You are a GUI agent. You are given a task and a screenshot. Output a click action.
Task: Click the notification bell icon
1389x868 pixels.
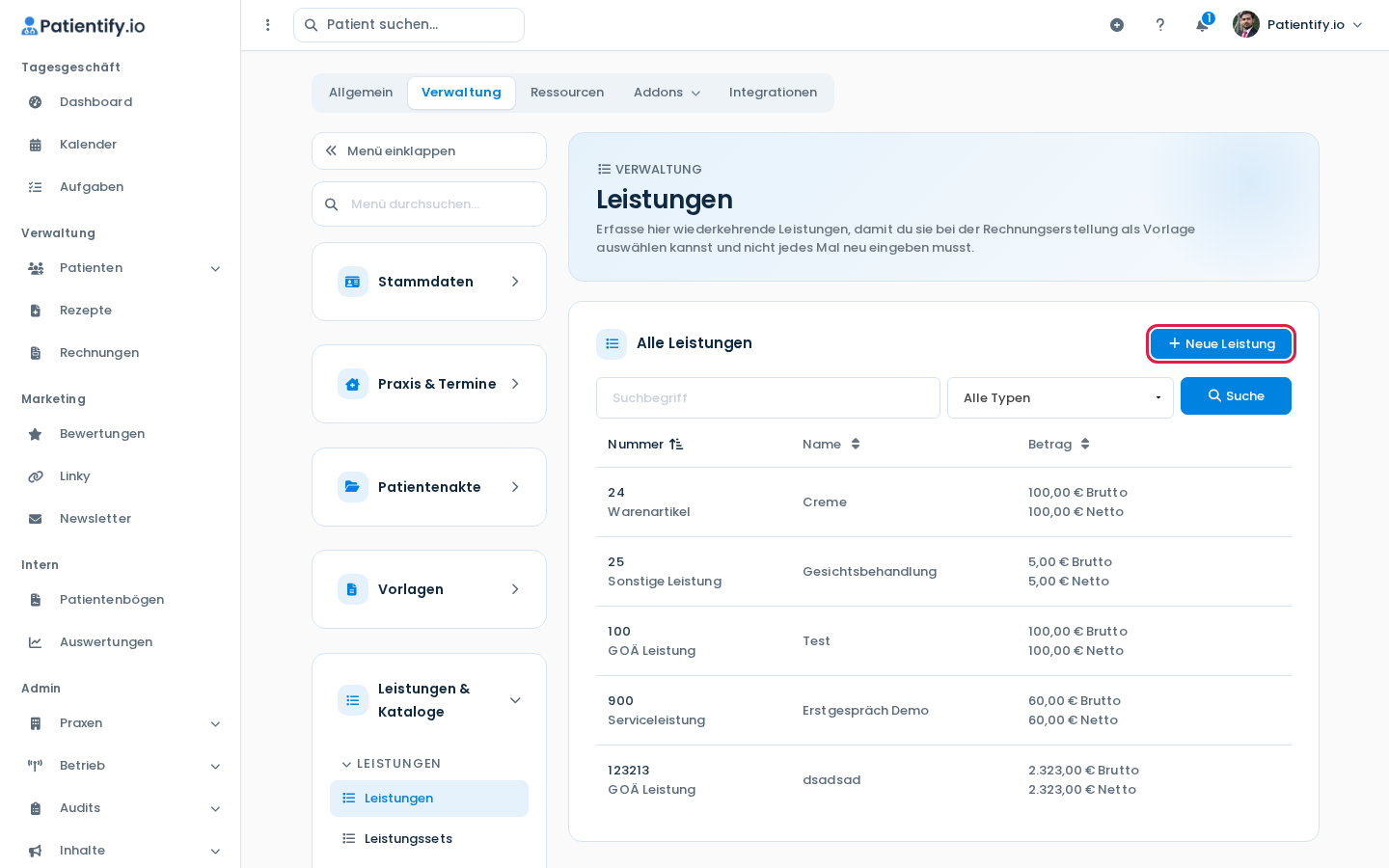[x=1202, y=25]
